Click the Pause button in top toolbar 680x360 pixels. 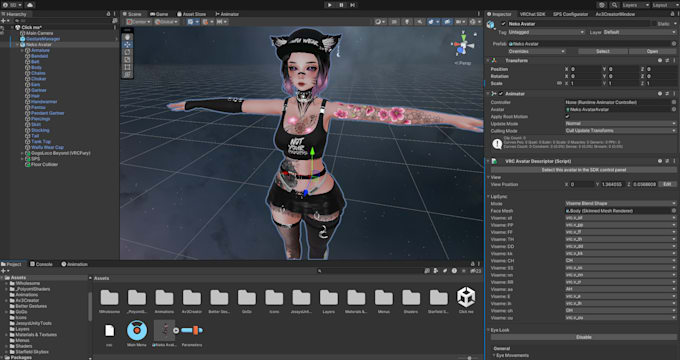tap(341, 5)
